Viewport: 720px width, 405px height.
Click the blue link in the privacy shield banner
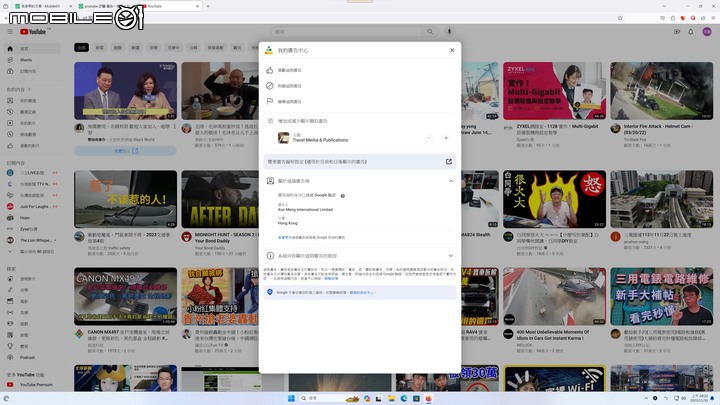(362, 292)
